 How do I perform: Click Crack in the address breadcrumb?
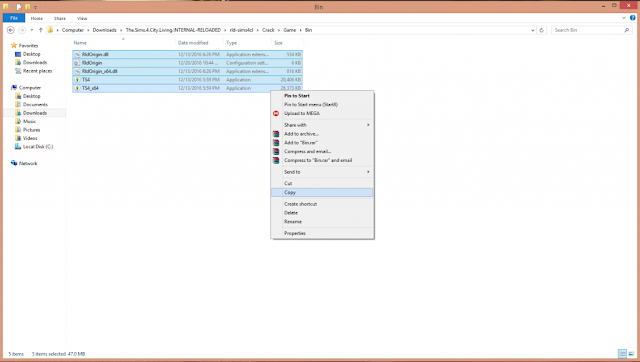point(268,30)
